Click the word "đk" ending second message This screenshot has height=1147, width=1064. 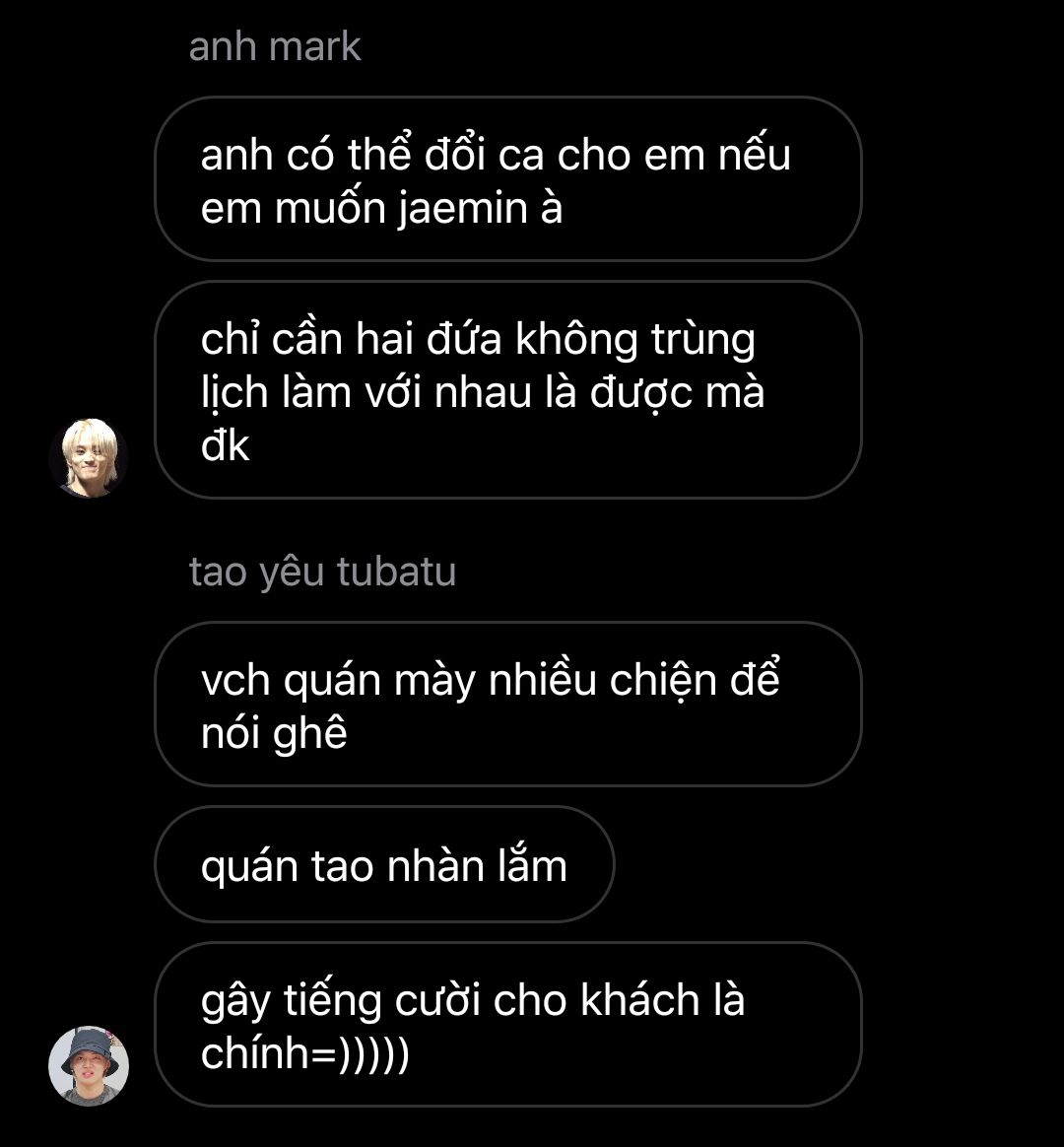(x=226, y=445)
